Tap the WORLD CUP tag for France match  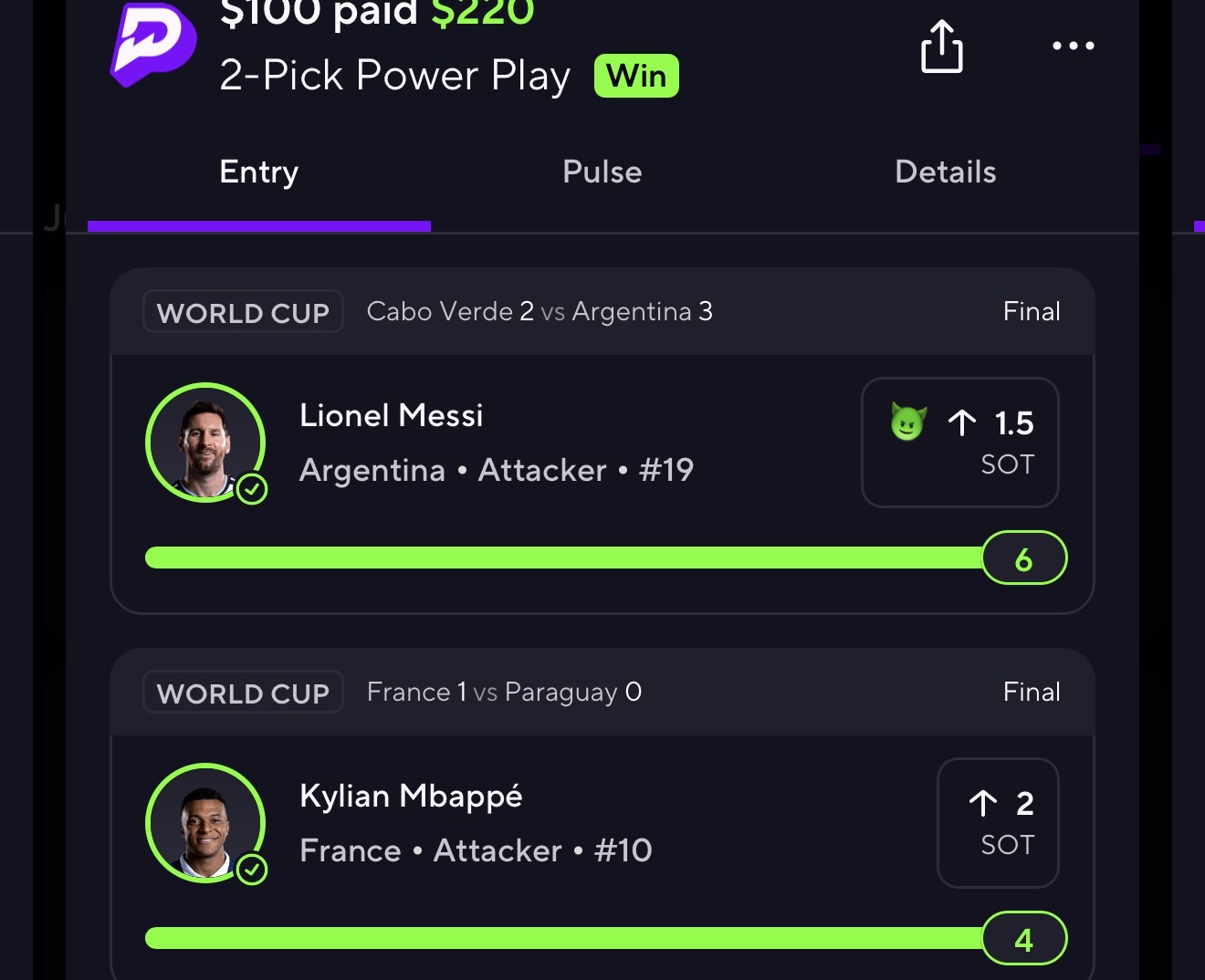coord(243,693)
